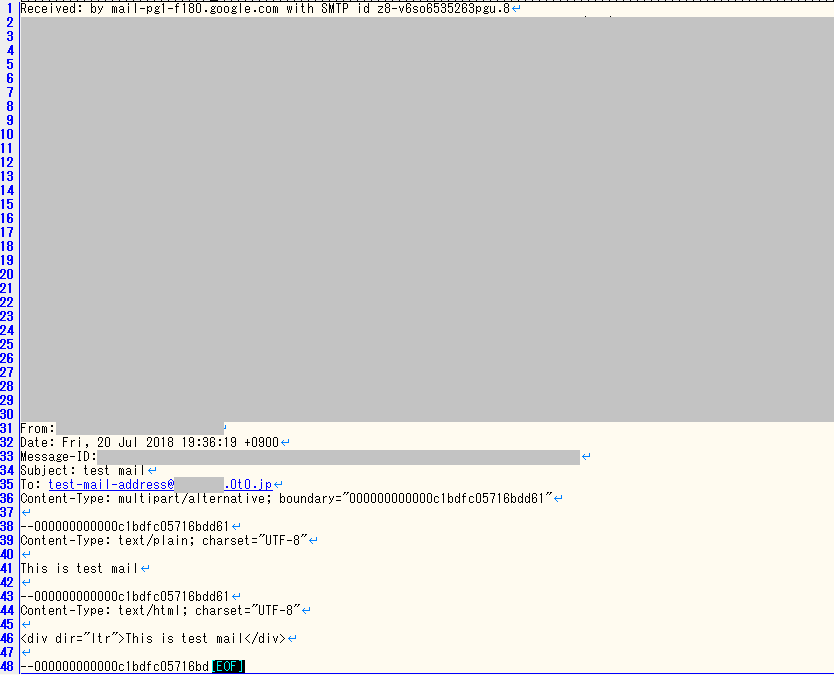This screenshot has width=834, height=675.
Task: Click line number 48 in the gutter
Action: (x=7, y=666)
